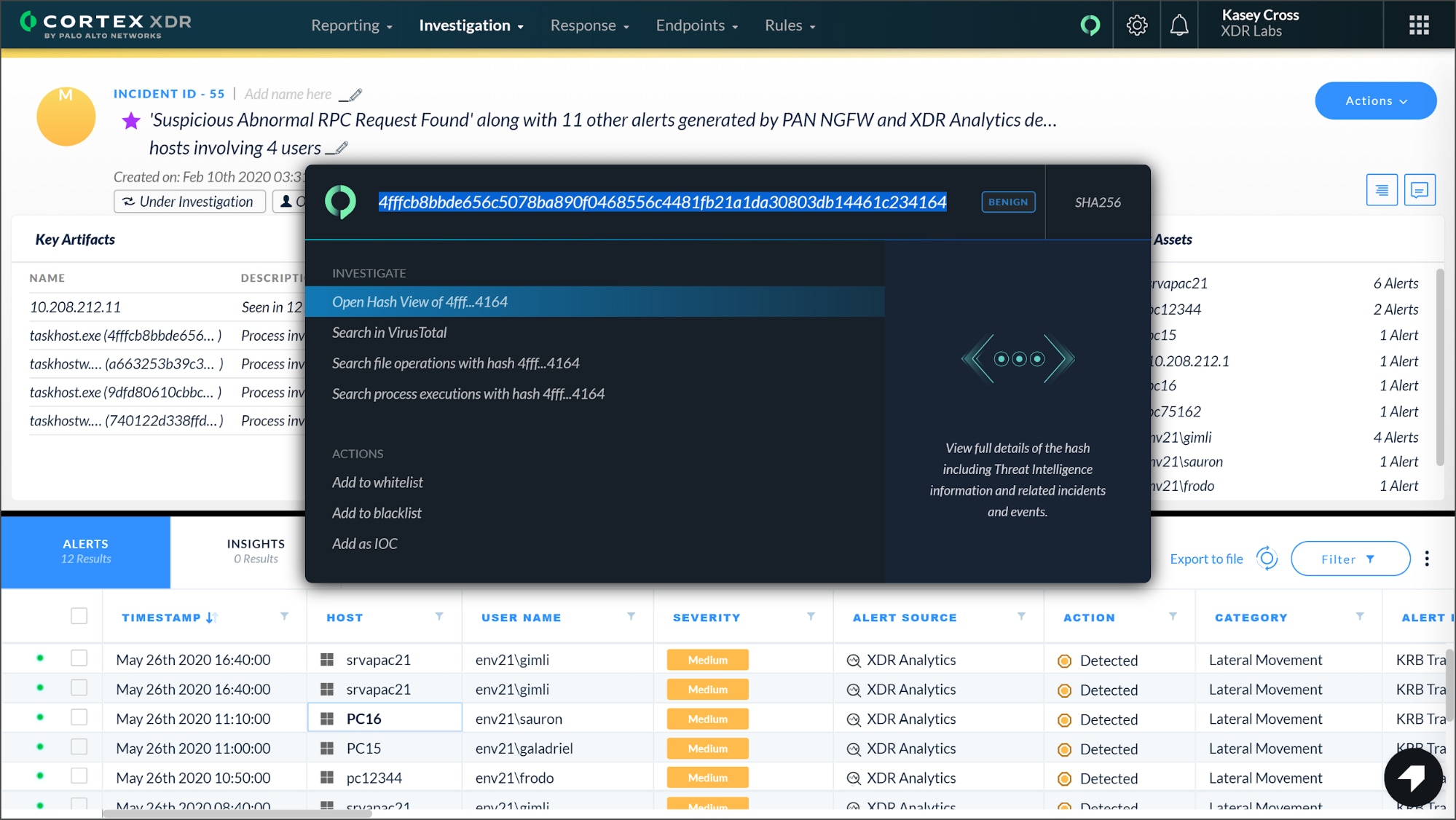This screenshot has height=820, width=1456.
Task: Filter the Timestamp column
Action: (285, 616)
